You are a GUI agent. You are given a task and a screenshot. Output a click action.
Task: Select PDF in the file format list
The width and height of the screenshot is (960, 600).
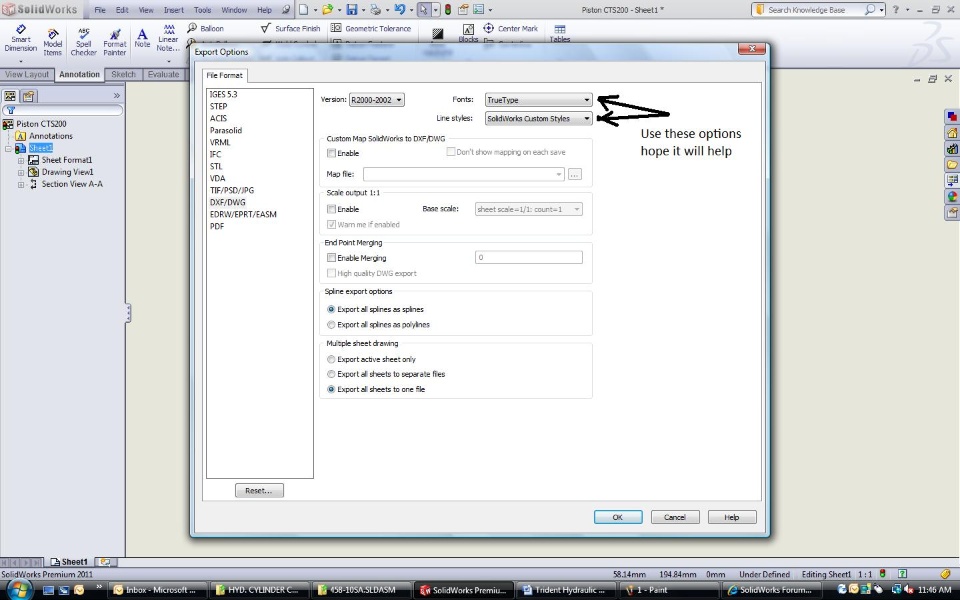217,226
